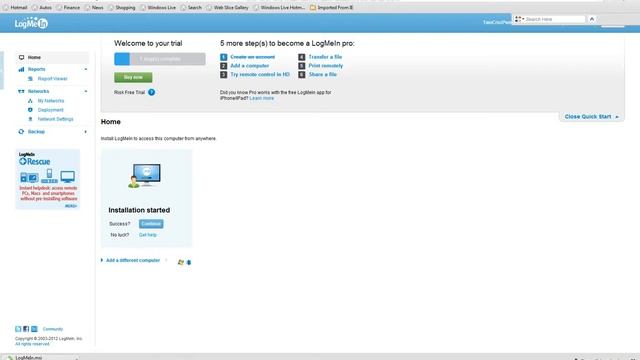This screenshot has height=360, width=640.
Task: Click the Networks icon in the sidebar
Action: (x=21, y=91)
